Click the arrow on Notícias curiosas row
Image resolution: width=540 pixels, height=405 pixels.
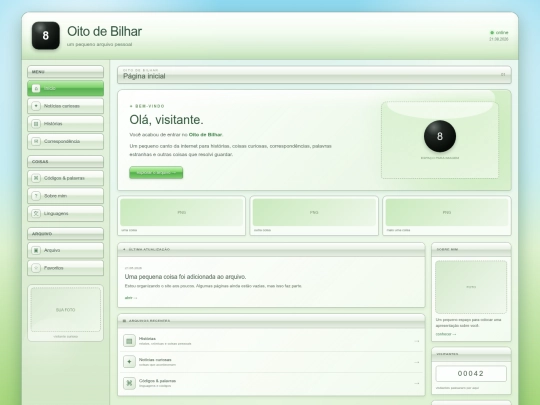tap(417, 362)
